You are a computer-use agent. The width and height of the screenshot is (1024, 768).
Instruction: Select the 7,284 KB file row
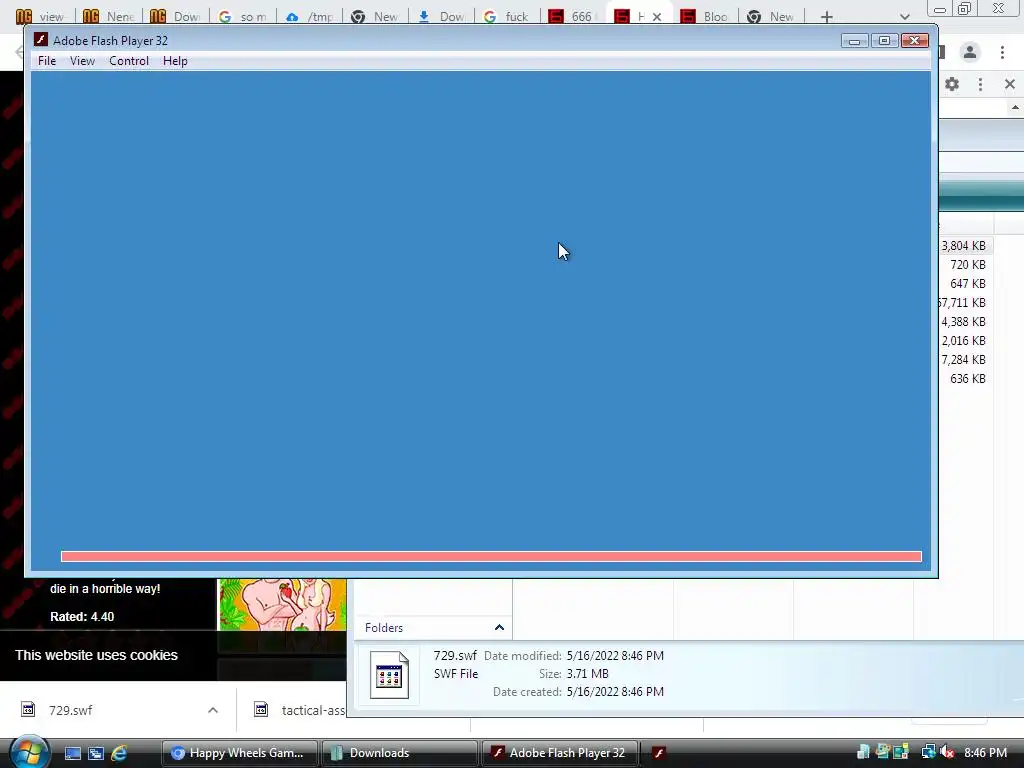tap(965, 359)
